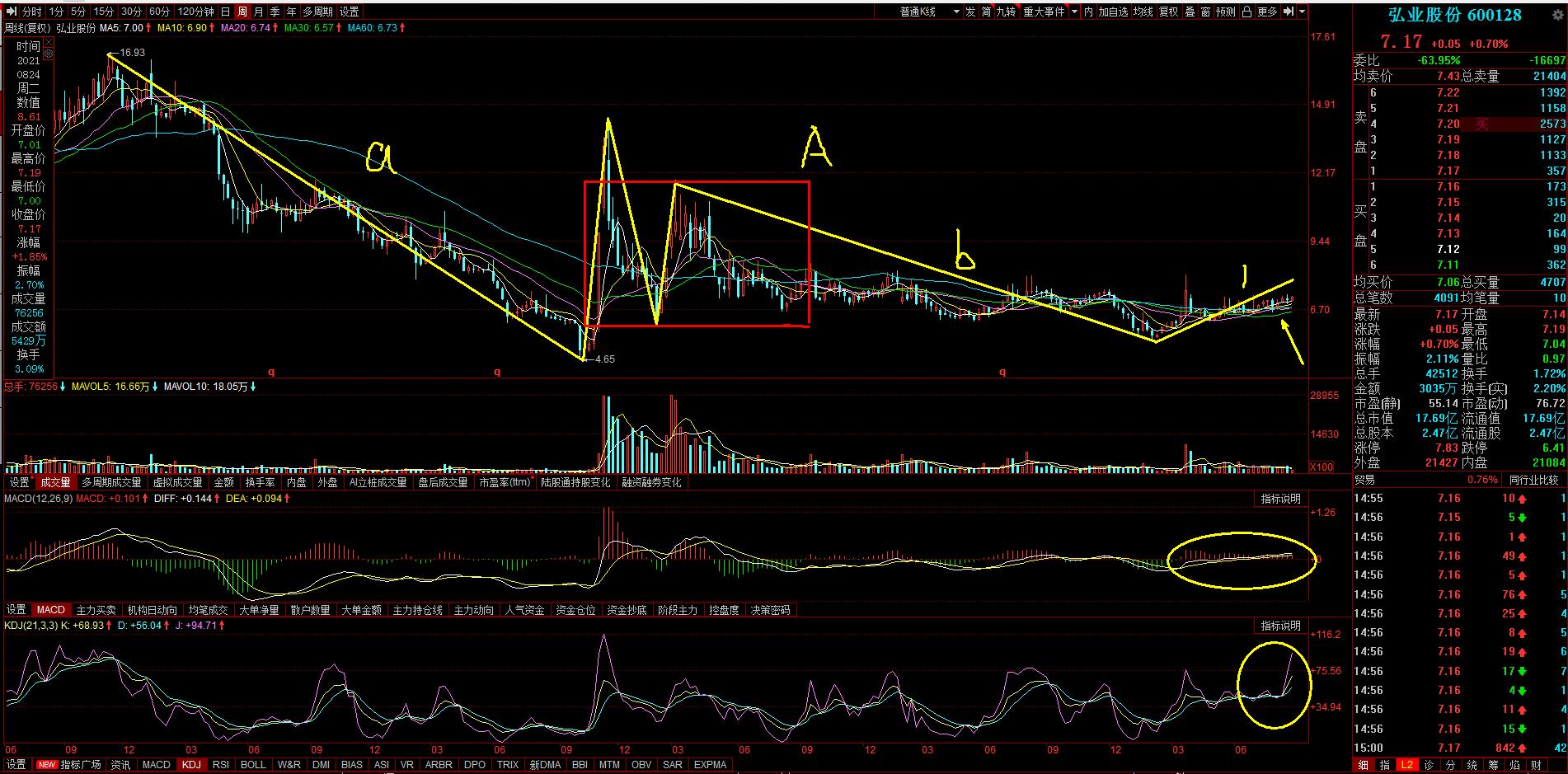Click the 财 finance icon
1568x774 pixels.
pos(1537,765)
